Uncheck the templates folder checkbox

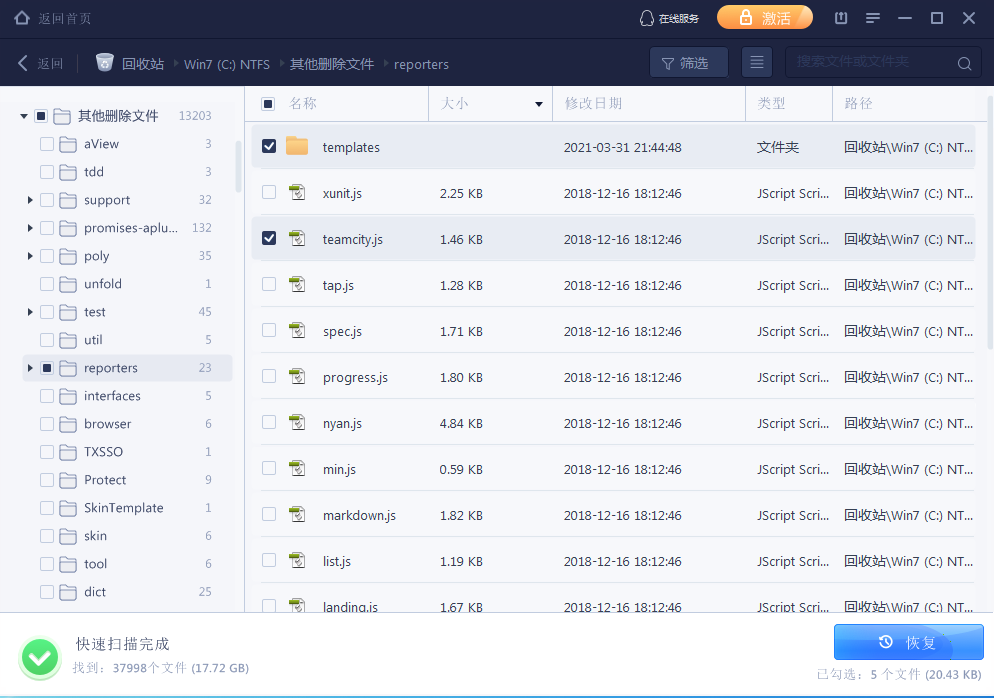pos(268,145)
